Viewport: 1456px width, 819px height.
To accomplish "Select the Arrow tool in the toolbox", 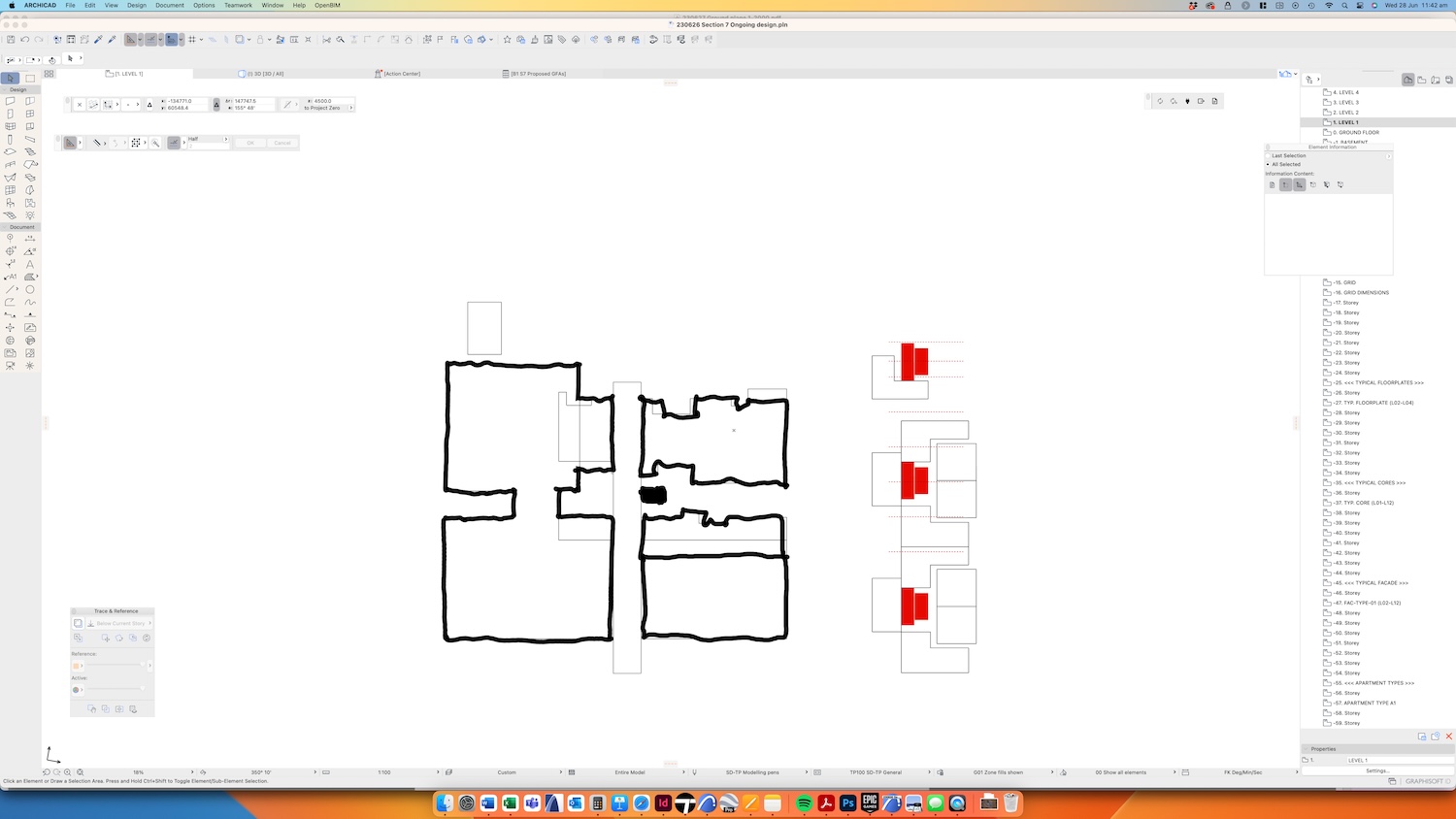I will (x=10, y=78).
